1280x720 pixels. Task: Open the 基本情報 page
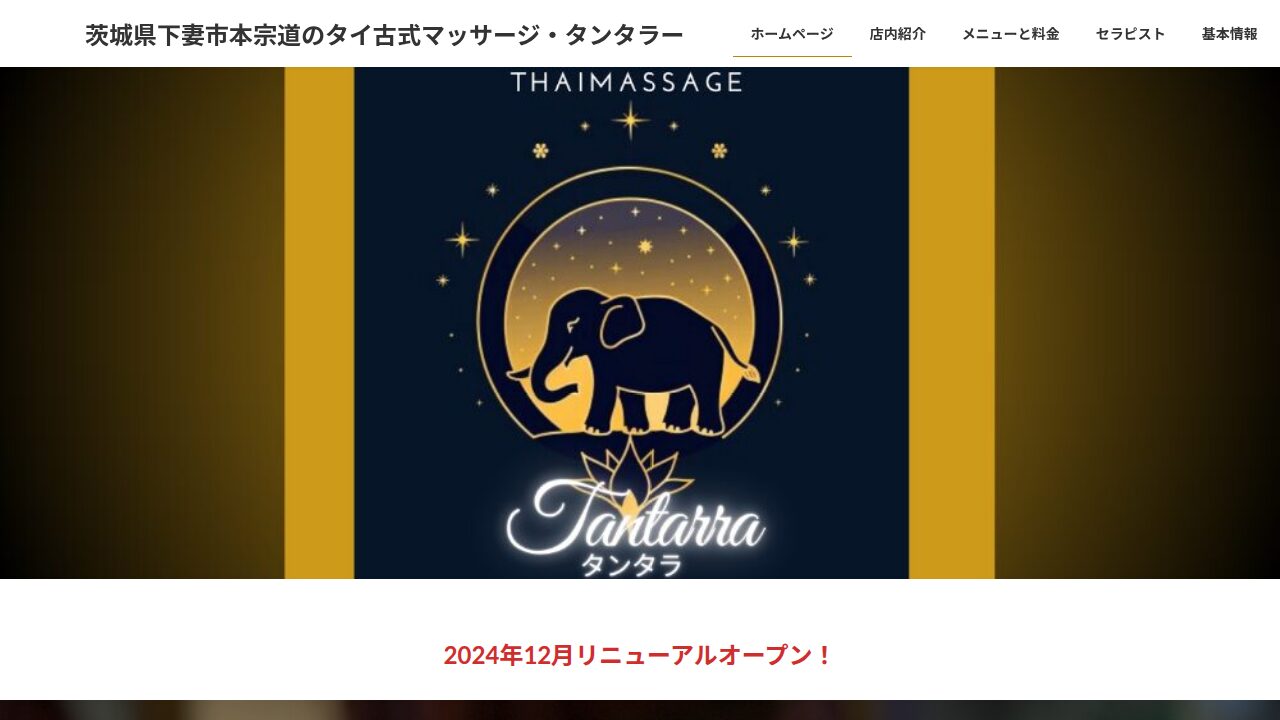(1229, 33)
